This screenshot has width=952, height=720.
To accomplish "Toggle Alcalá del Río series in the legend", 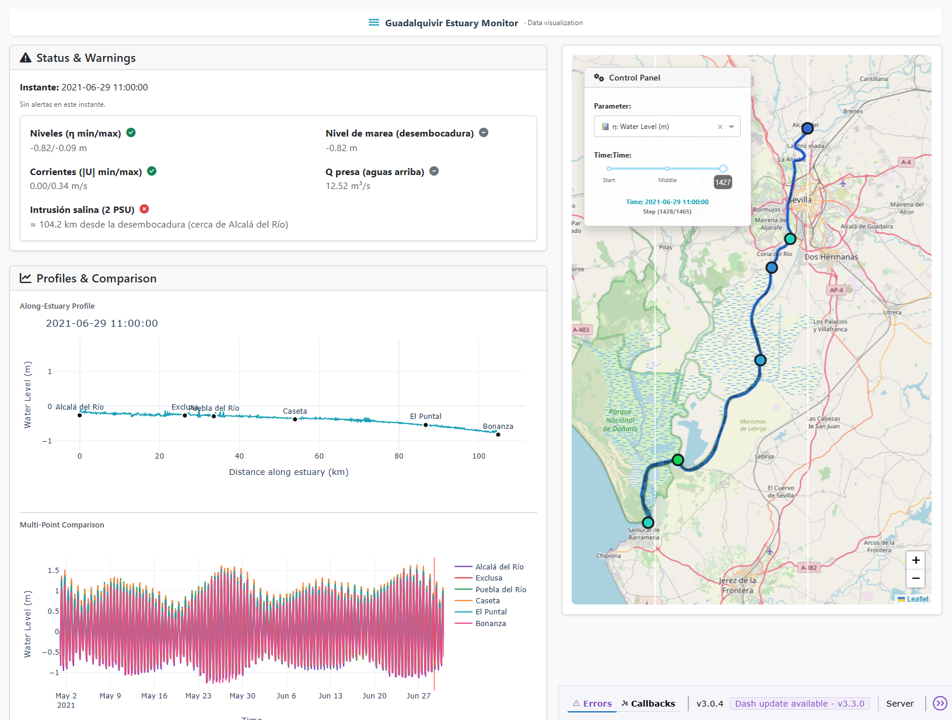I will [x=489, y=566].
